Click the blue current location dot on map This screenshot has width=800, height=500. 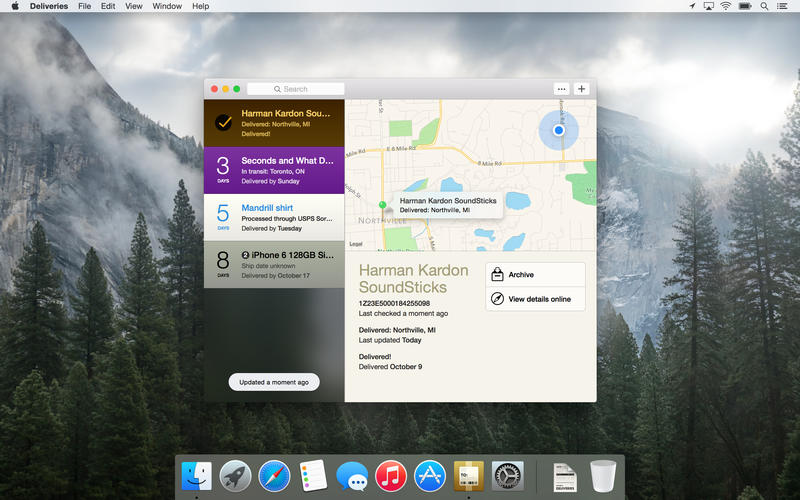559,130
